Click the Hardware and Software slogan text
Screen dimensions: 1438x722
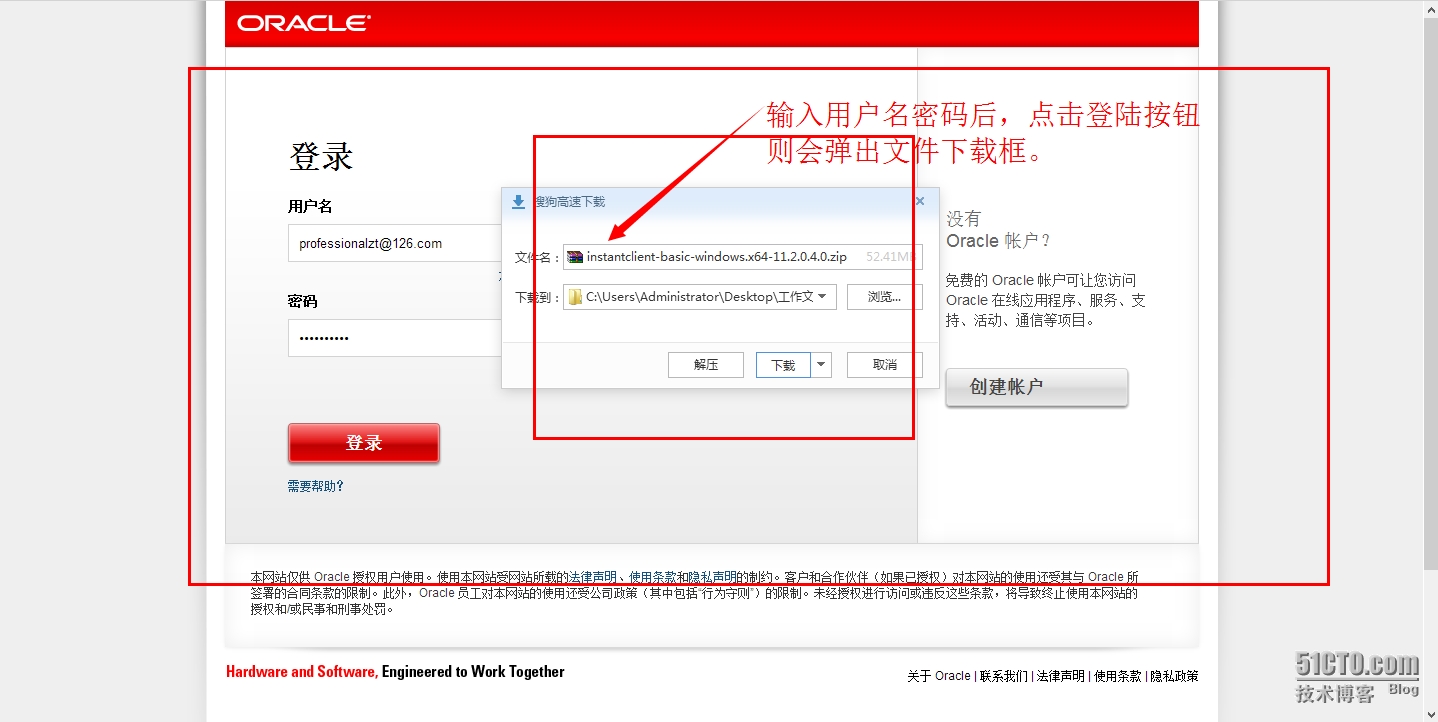coord(395,672)
